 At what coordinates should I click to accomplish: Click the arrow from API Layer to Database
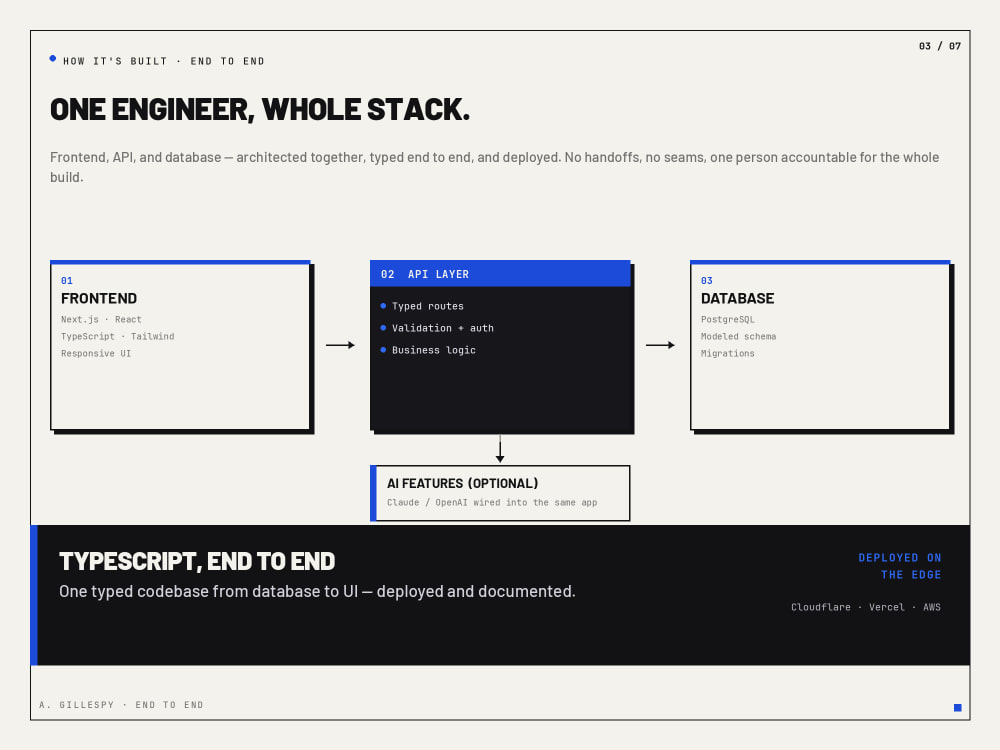pyautogui.click(x=660, y=345)
